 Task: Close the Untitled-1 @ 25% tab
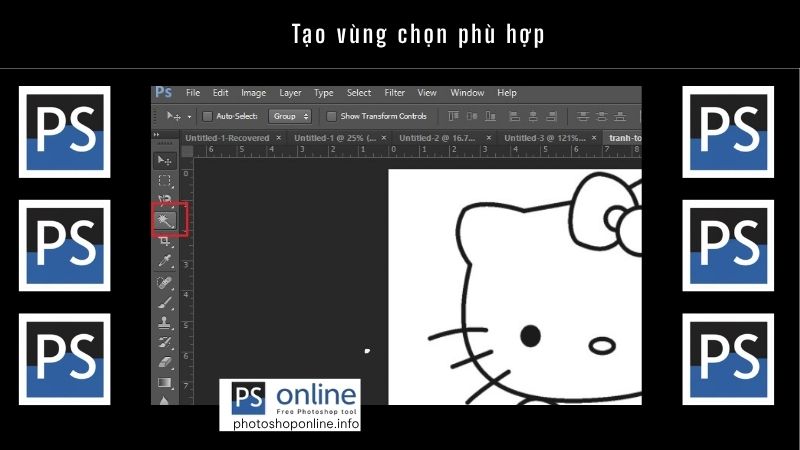[384, 138]
